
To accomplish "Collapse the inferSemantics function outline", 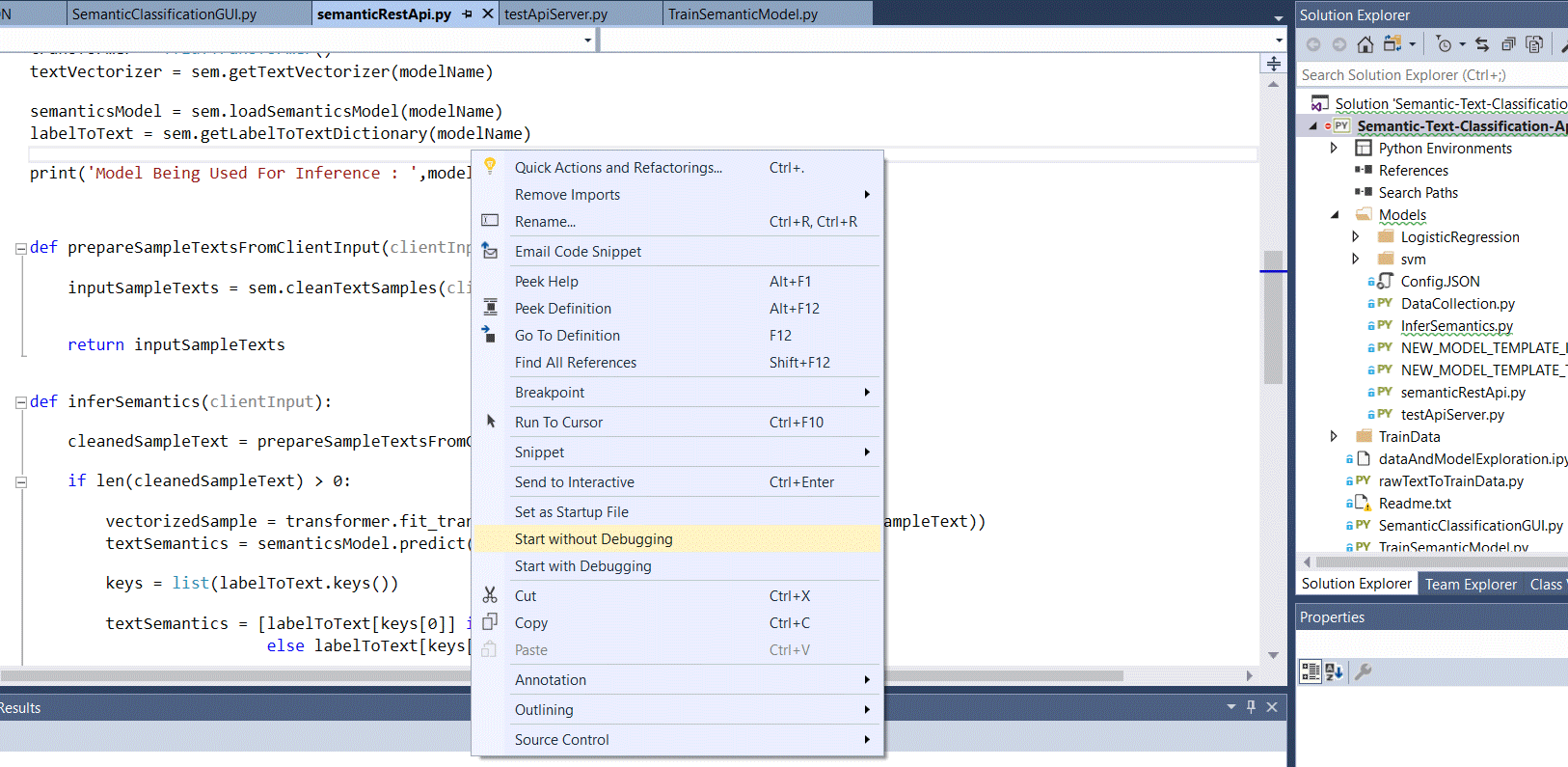I will [x=20, y=402].
